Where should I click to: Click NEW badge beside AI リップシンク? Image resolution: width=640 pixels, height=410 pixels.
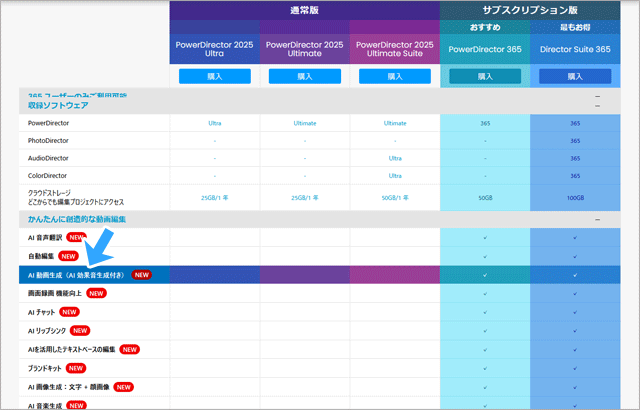point(80,331)
